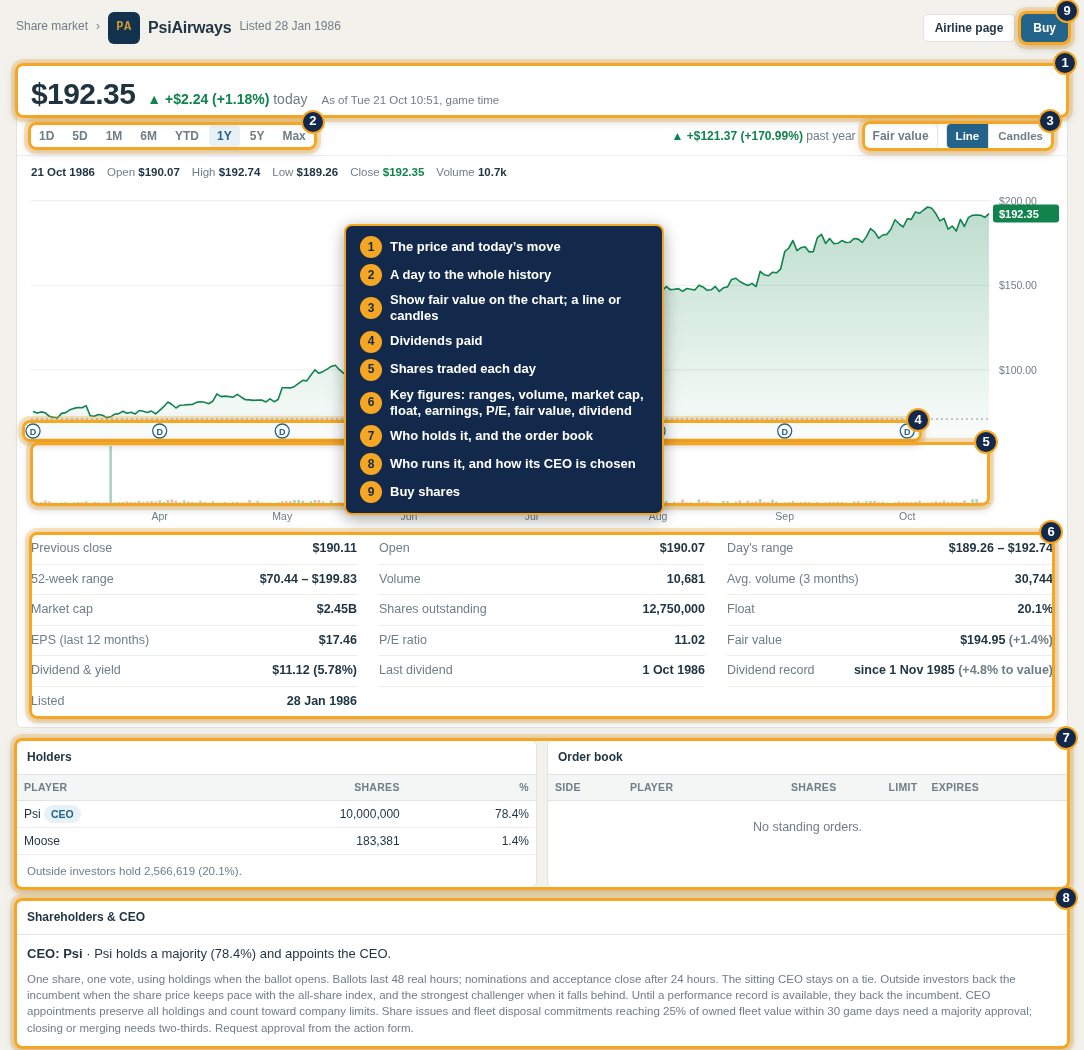Viewport: 1084px width, 1050px height.
Task: Select the Max time range
Action: coord(293,135)
